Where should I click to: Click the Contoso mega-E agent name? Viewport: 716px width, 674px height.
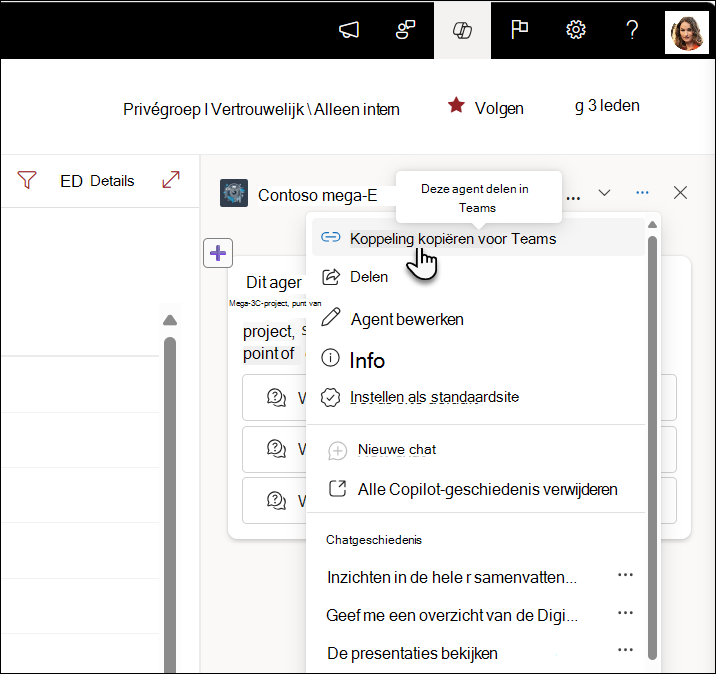click(318, 195)
